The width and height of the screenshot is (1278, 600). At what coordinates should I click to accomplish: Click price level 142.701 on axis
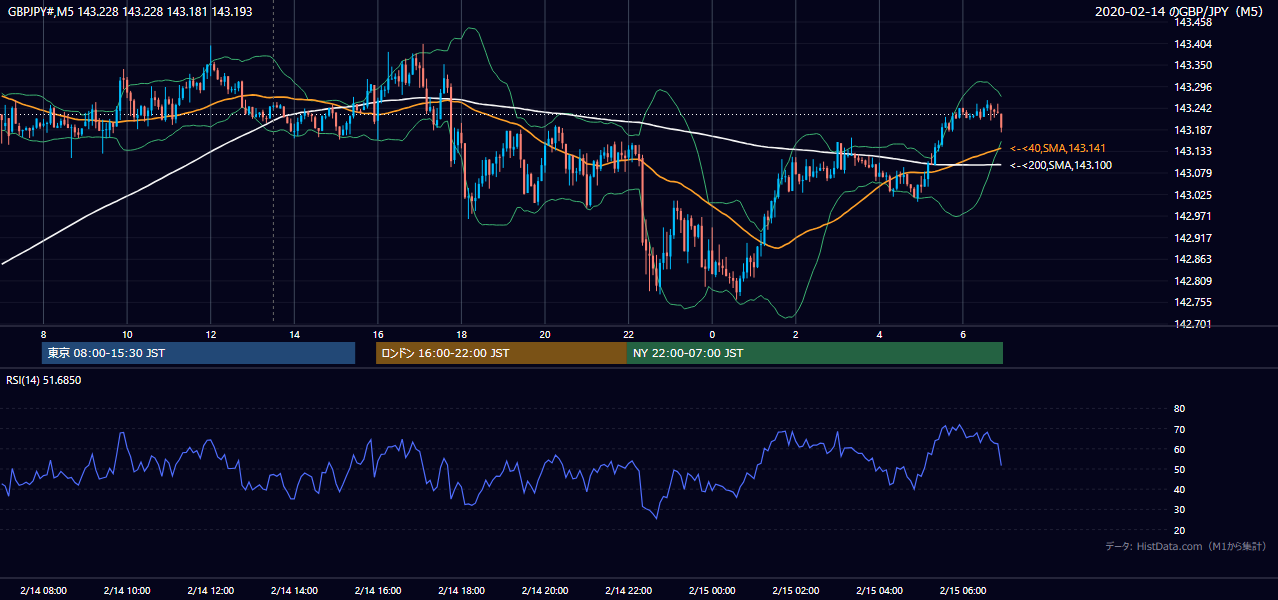coord(1192,324)
